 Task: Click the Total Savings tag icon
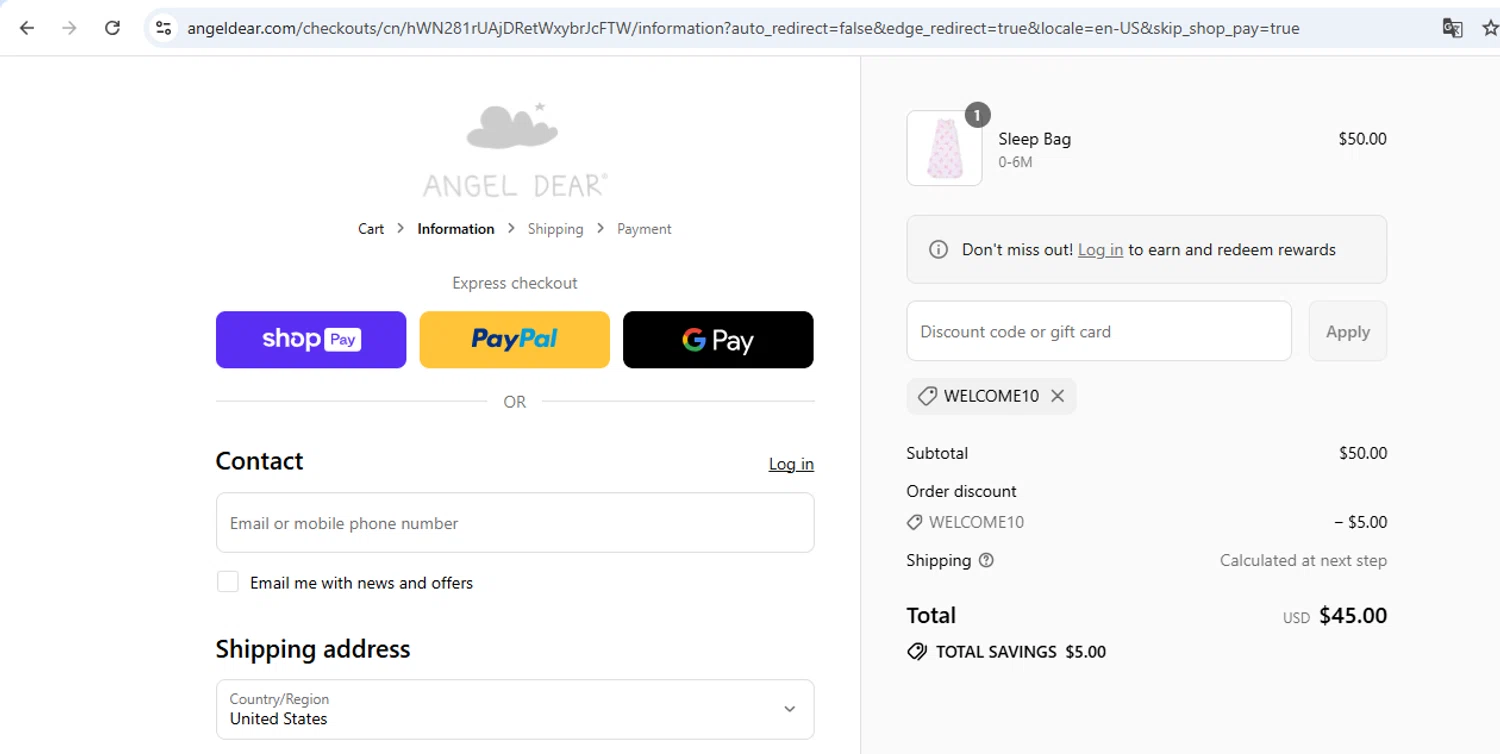point(916,652)
